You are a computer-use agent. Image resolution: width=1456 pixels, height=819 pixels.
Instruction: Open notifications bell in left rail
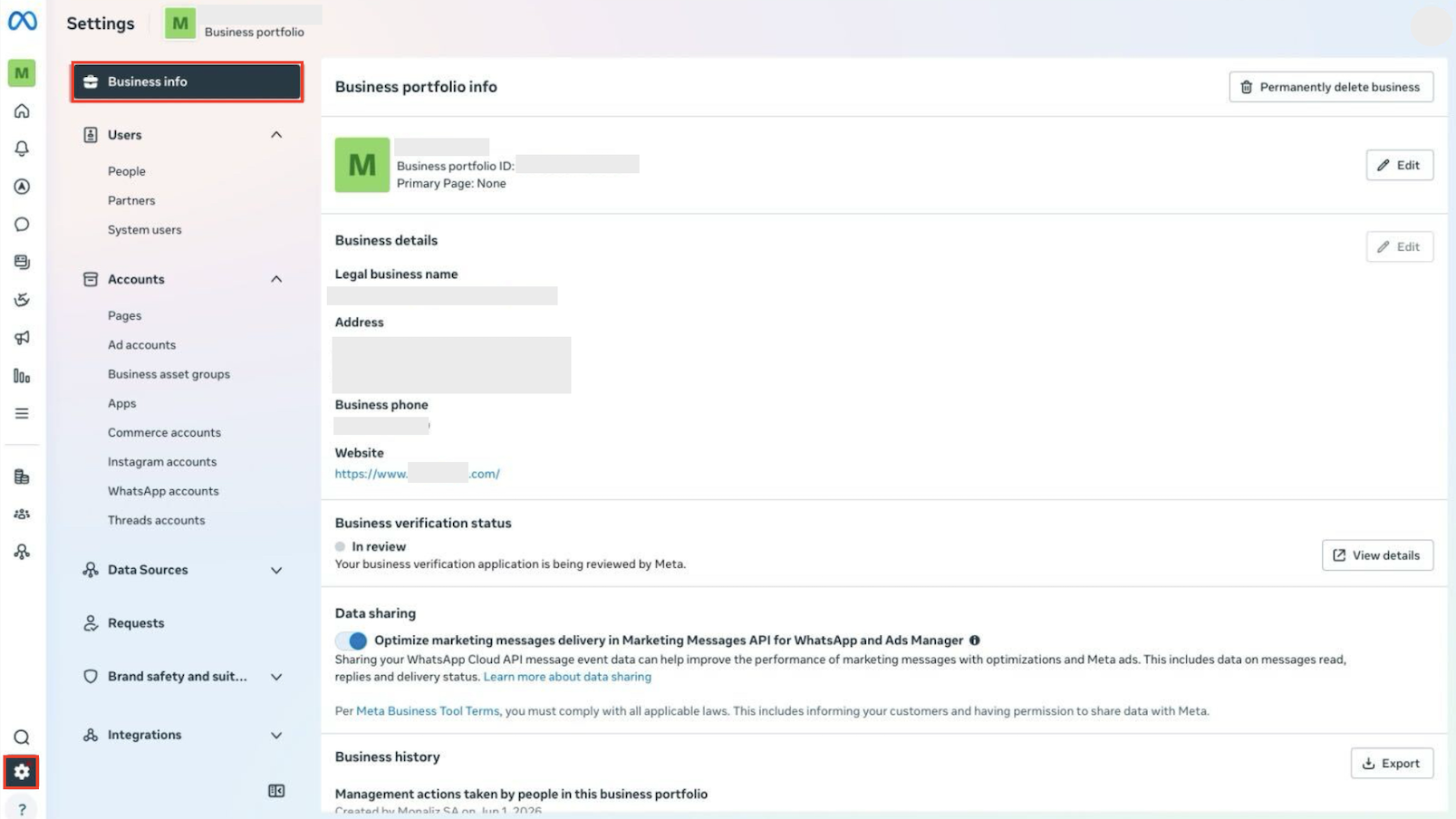pyautogui.click(x=22, y=149)
